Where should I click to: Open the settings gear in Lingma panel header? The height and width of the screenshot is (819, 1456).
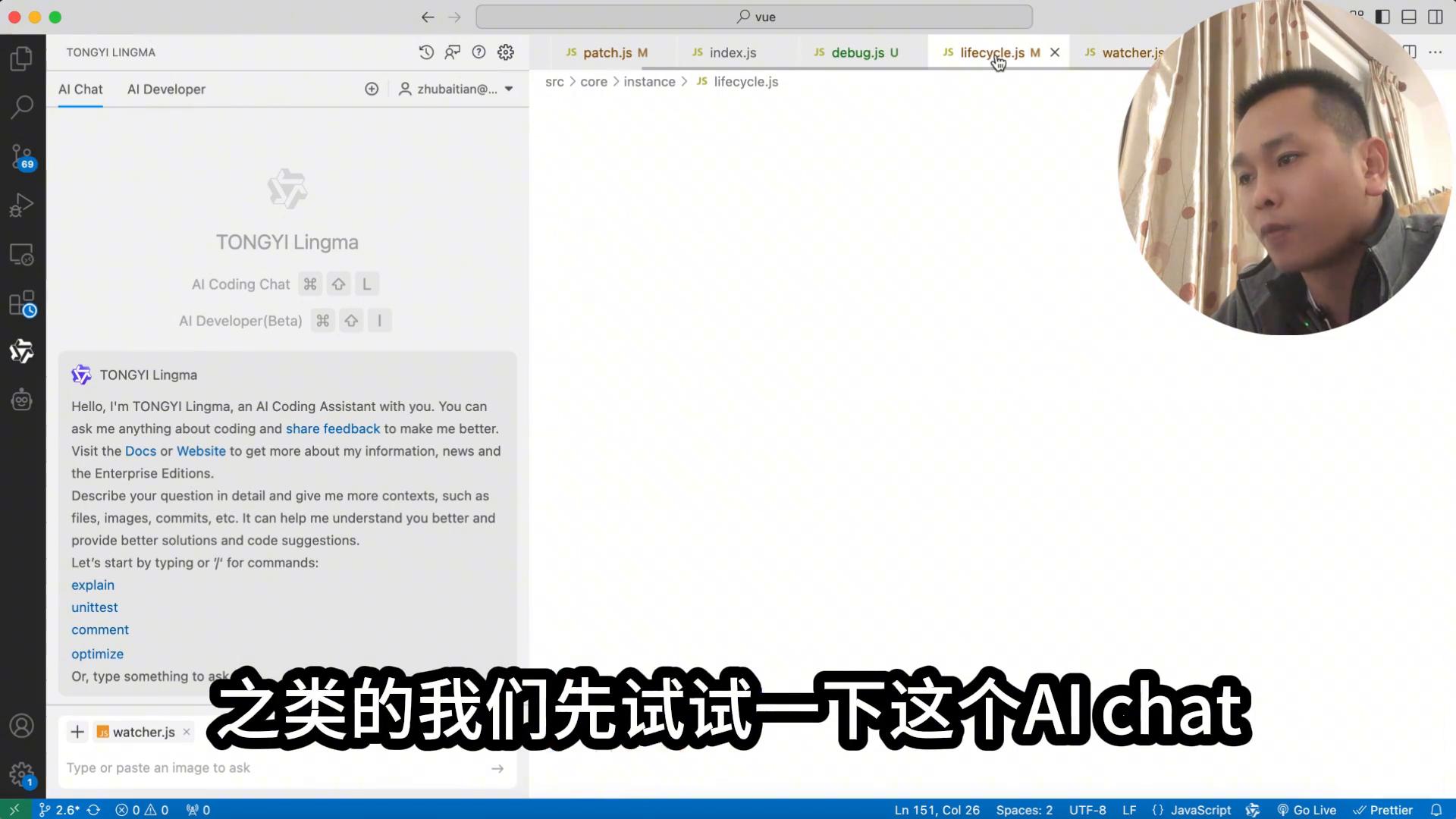tap(505, 52)
